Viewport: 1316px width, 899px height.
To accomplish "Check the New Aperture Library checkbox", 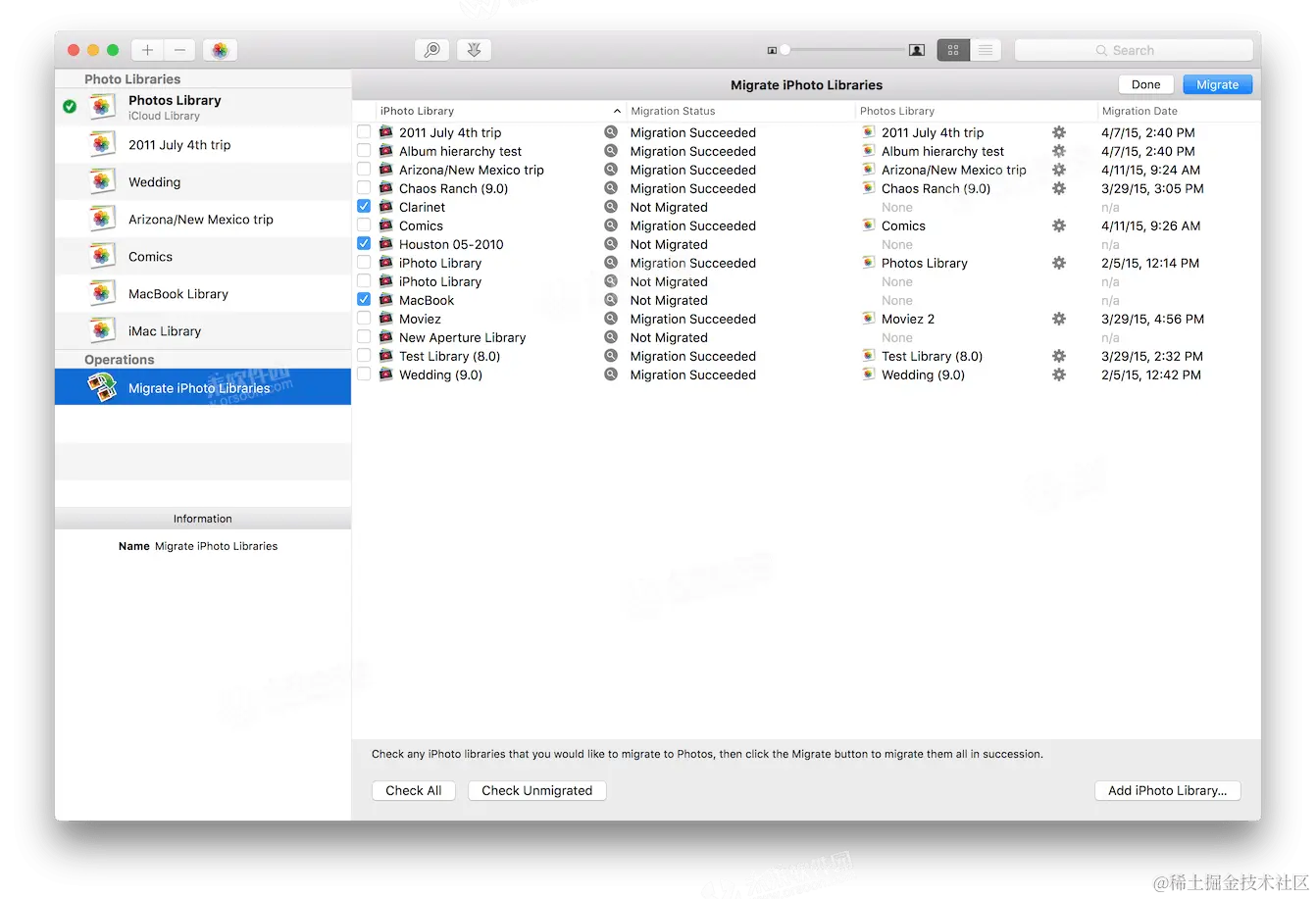I will tap(364, 337).
